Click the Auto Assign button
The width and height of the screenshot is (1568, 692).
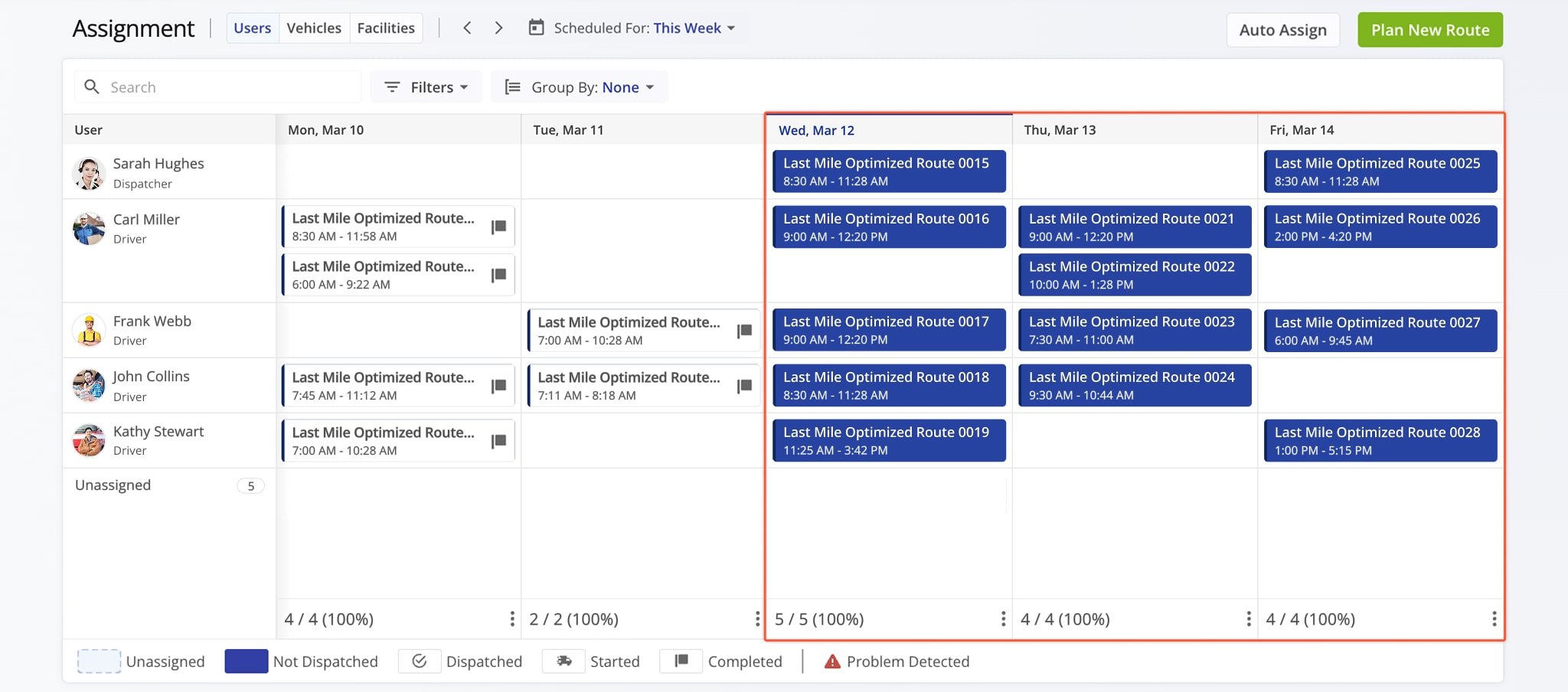click(x=1282, y=30)
